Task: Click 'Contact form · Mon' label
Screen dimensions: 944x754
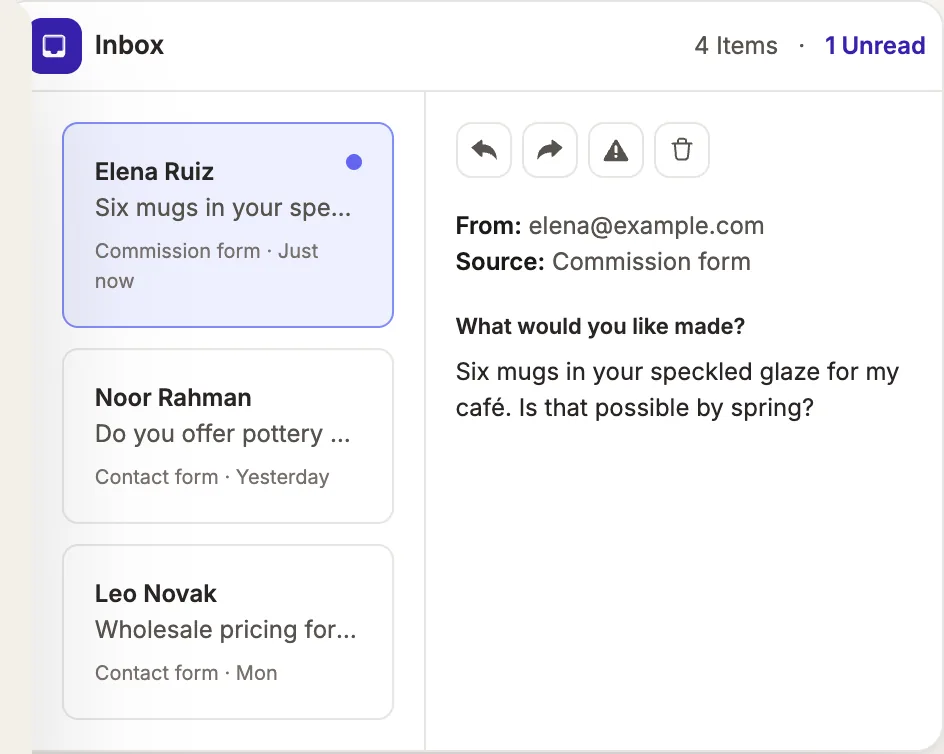Action: [x=186, y=673]
